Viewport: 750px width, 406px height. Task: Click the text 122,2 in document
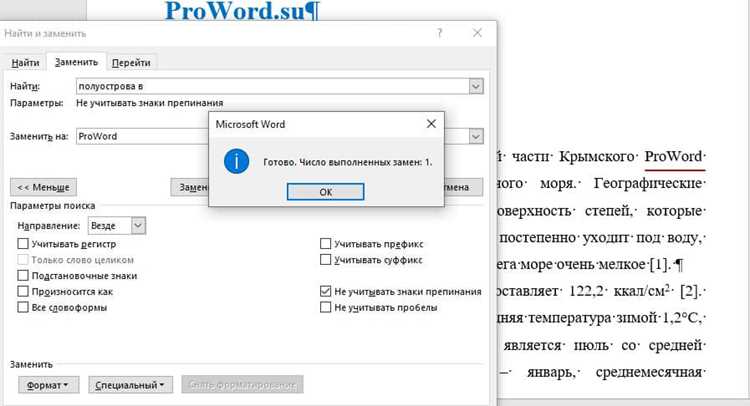pos(586,291)
